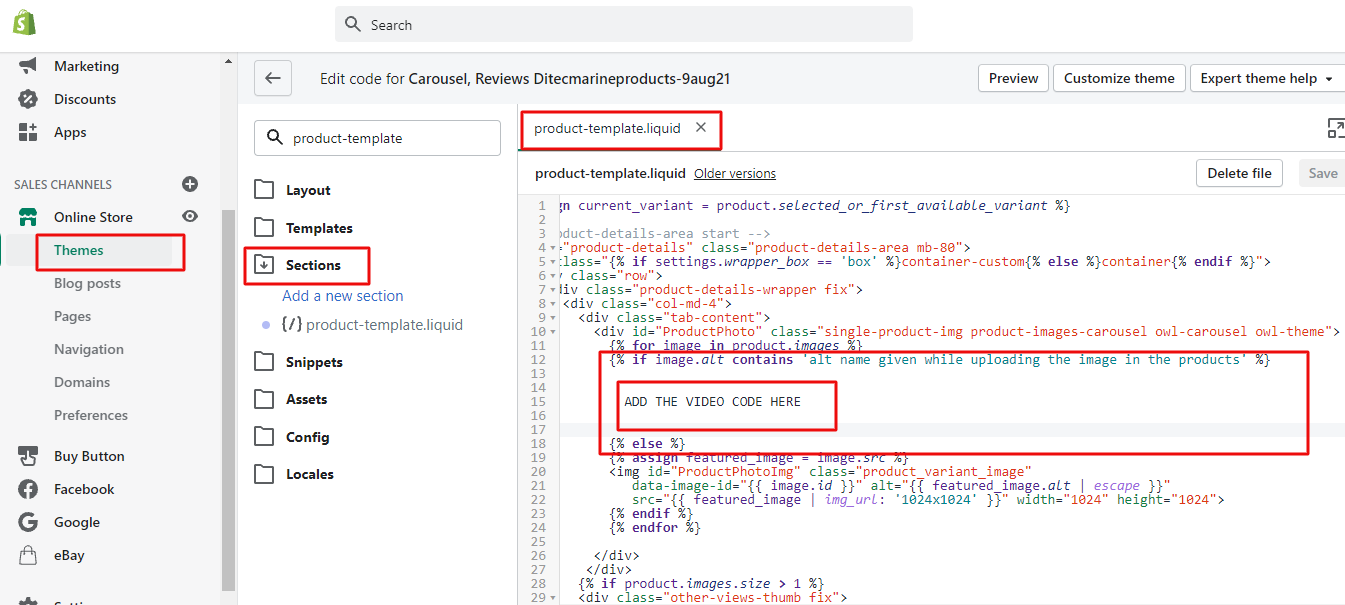Image resolution: width=1345 pixels, height=605 pixels.
Task: Expand editor to full screen icon
Action: (1335, 128)
